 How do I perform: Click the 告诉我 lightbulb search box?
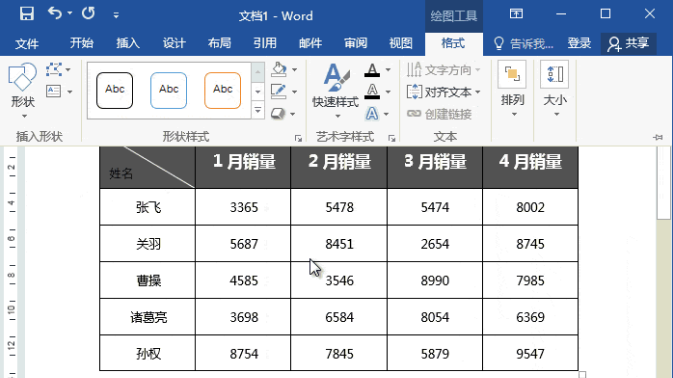523,43
